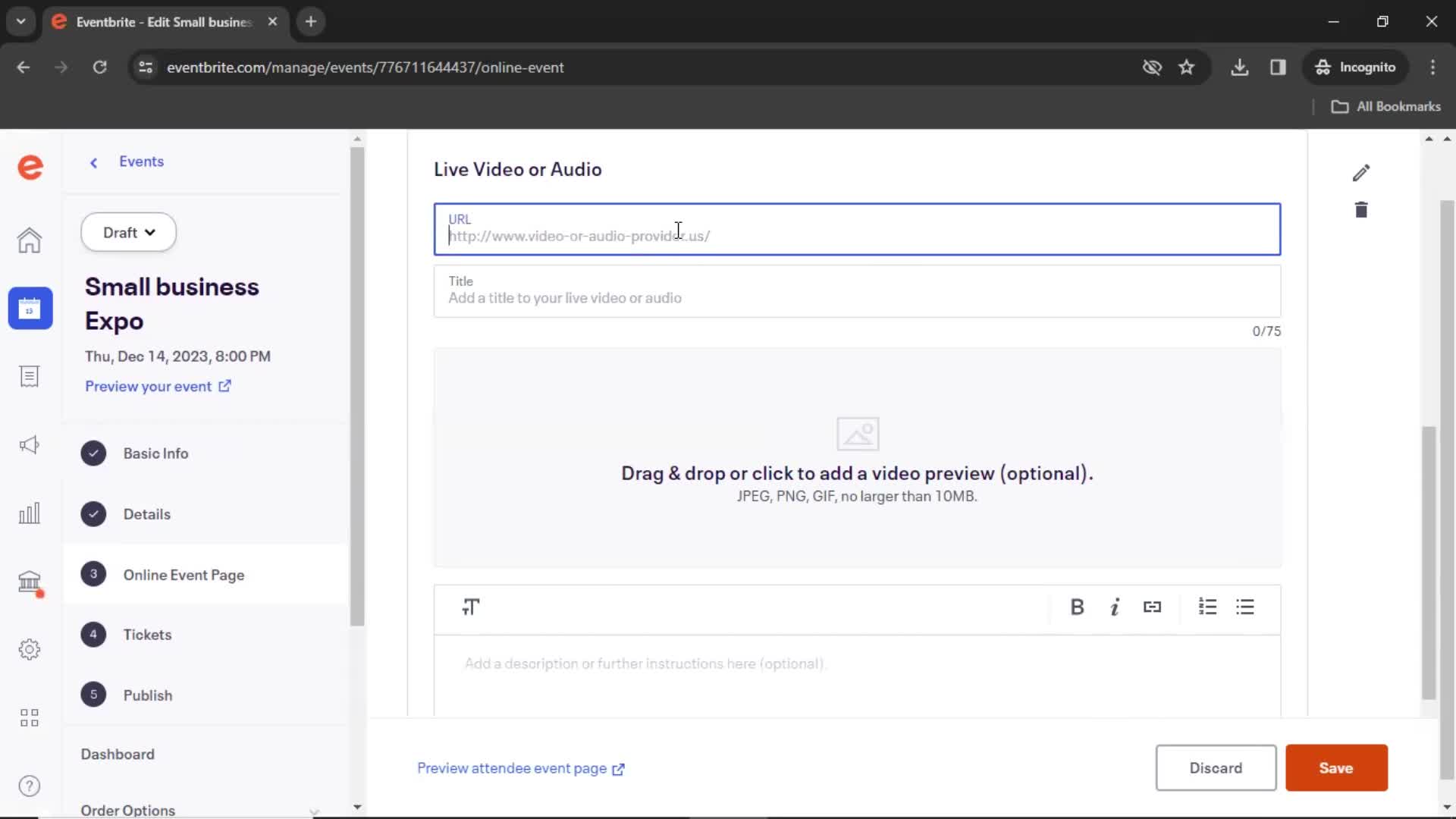1456x819 pixels.
Task: Focus the Title input field
Action: (x=857, y=291)
